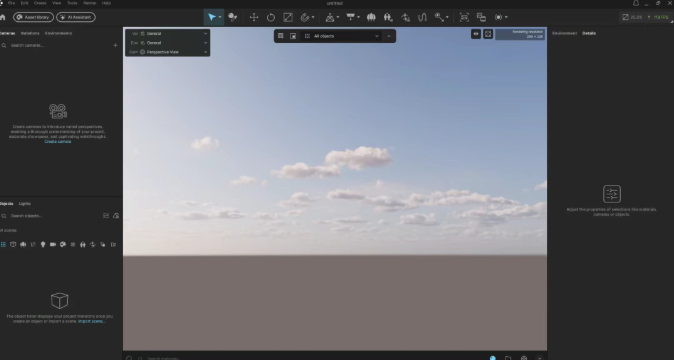Viewport: 674px width, 360px height.
Task: Select the people crowd tool
Action: tap(388, 17)
